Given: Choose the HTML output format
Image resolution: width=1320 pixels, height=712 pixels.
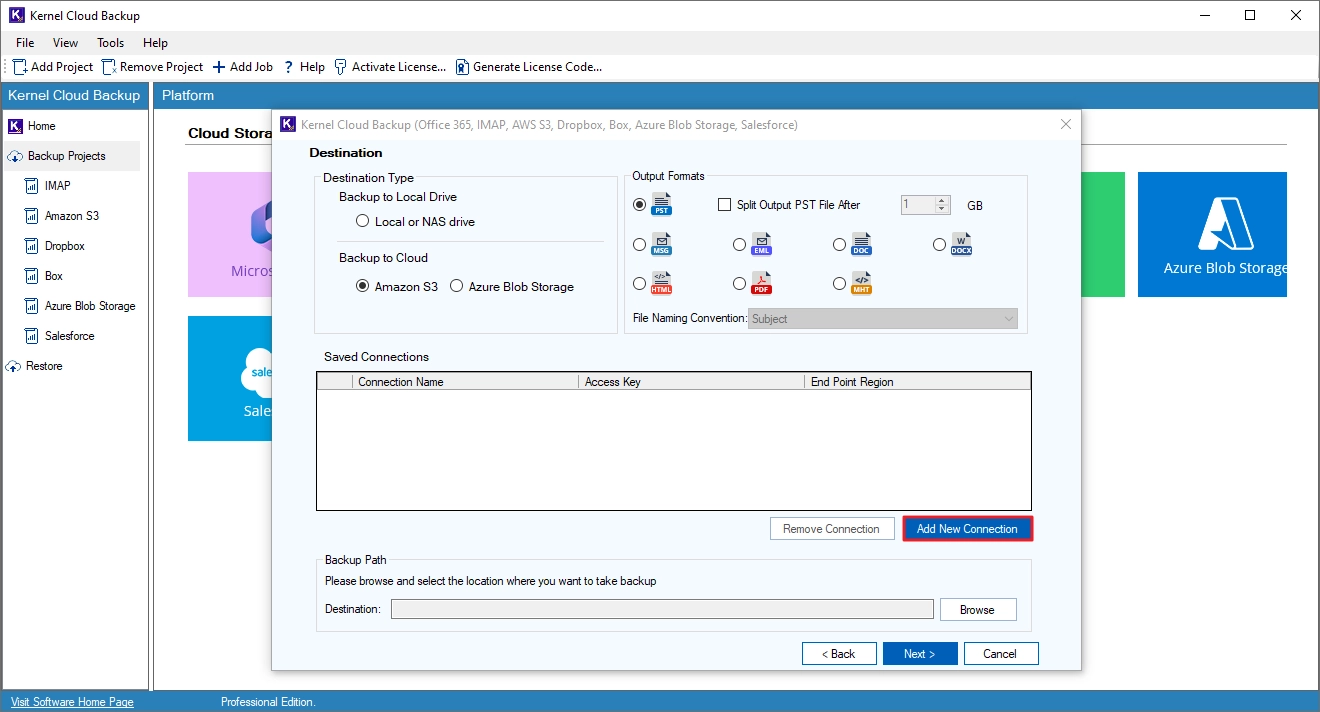Looking at the screenshot, I should pos(640,285).
